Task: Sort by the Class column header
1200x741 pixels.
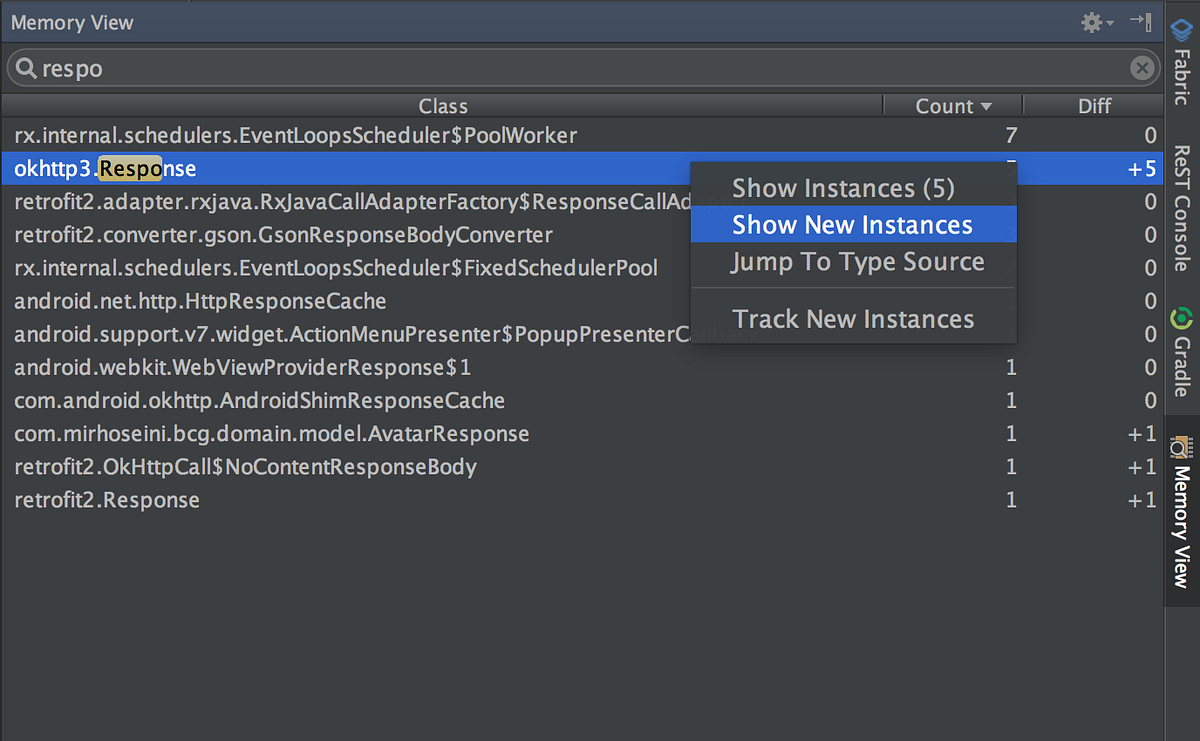Action: click(443, 105)
